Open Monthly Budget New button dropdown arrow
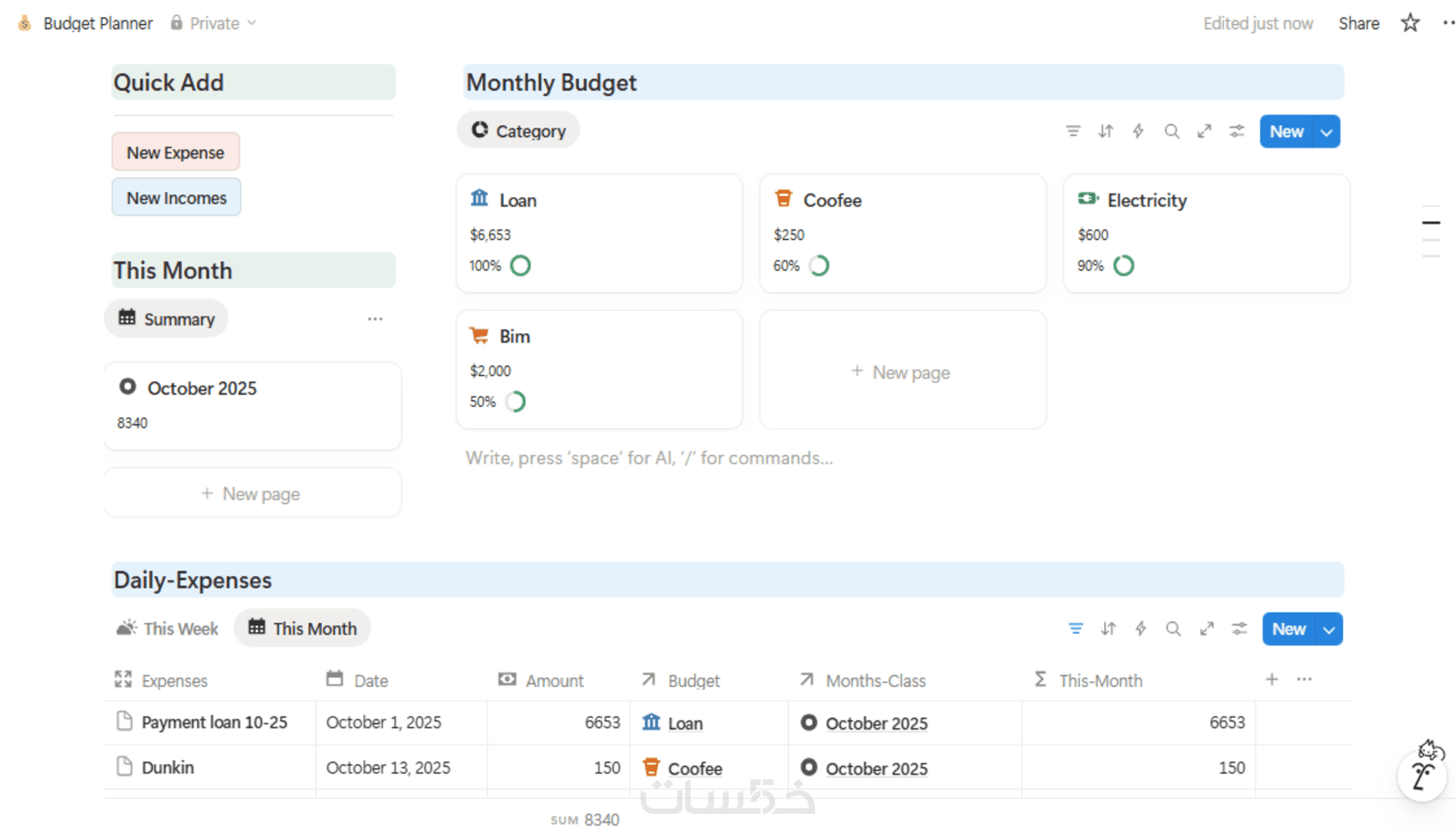The width and height of the screenshot is (1456, 831). pos(1327,132)
